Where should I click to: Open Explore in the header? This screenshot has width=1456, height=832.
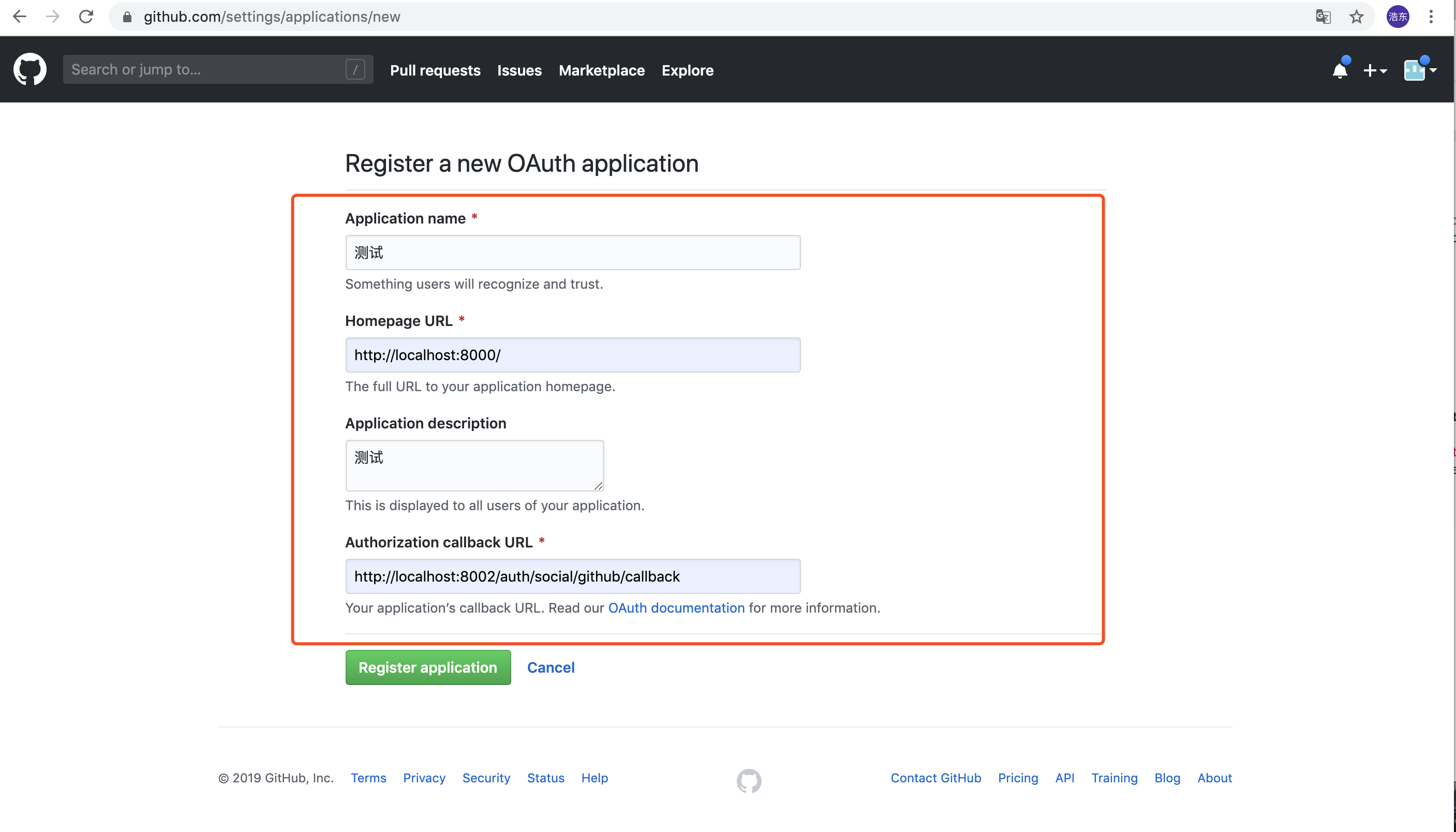coord(688,70)
